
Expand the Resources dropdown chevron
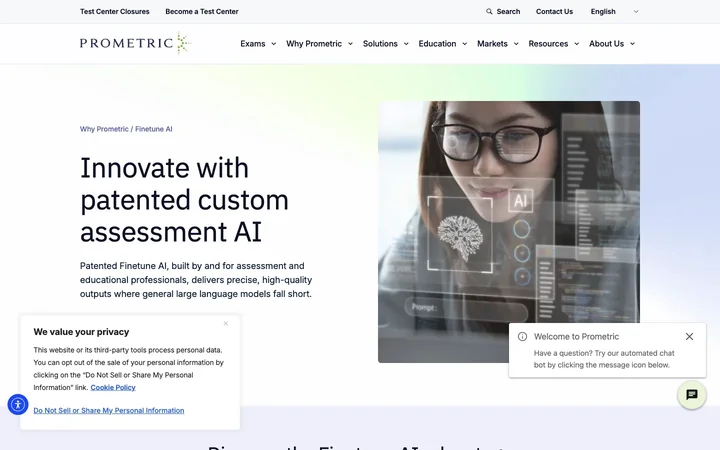coord(577,44)
